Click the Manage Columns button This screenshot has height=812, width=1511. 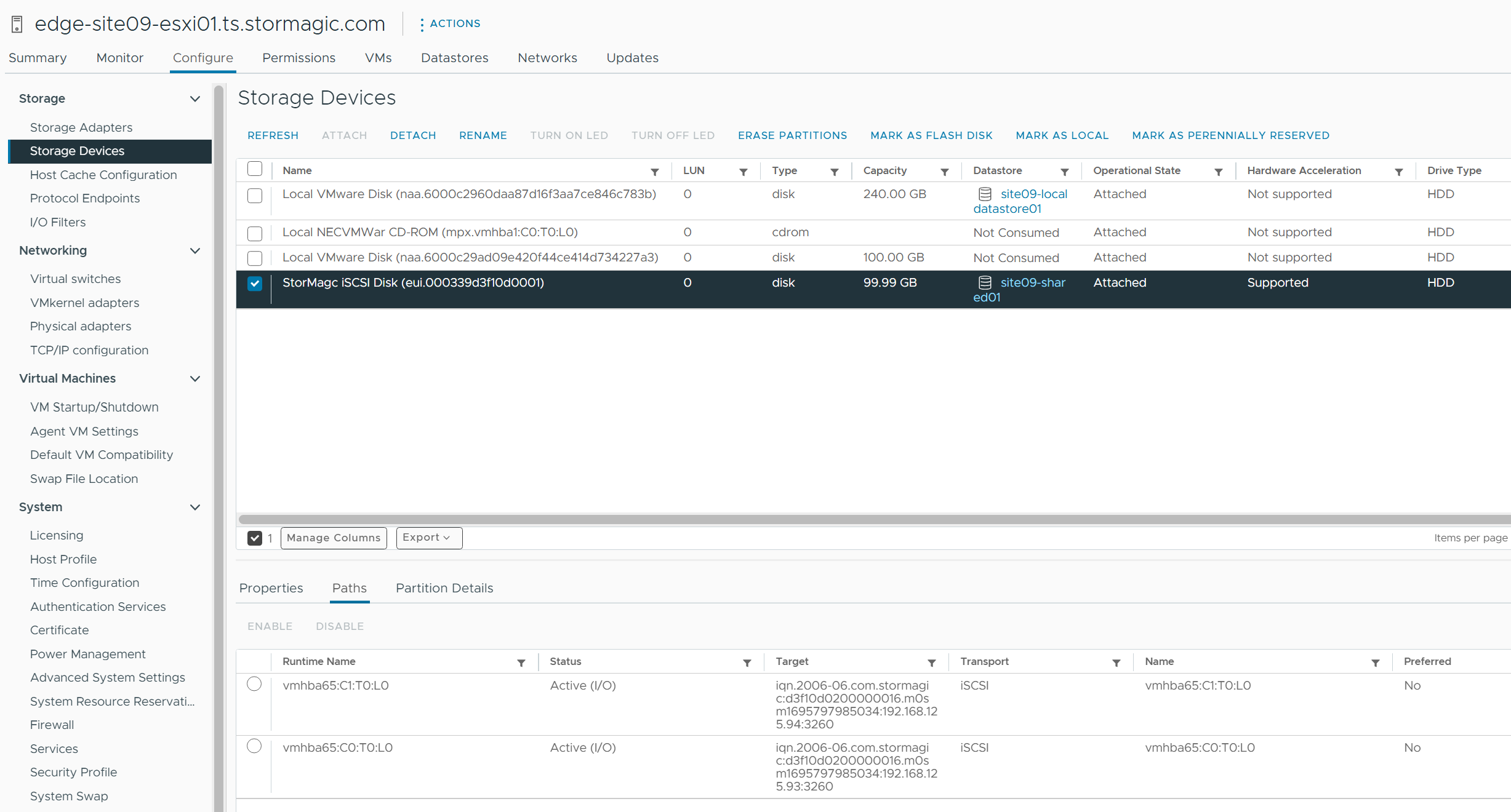pyautogui.click(x=334, y=538)
